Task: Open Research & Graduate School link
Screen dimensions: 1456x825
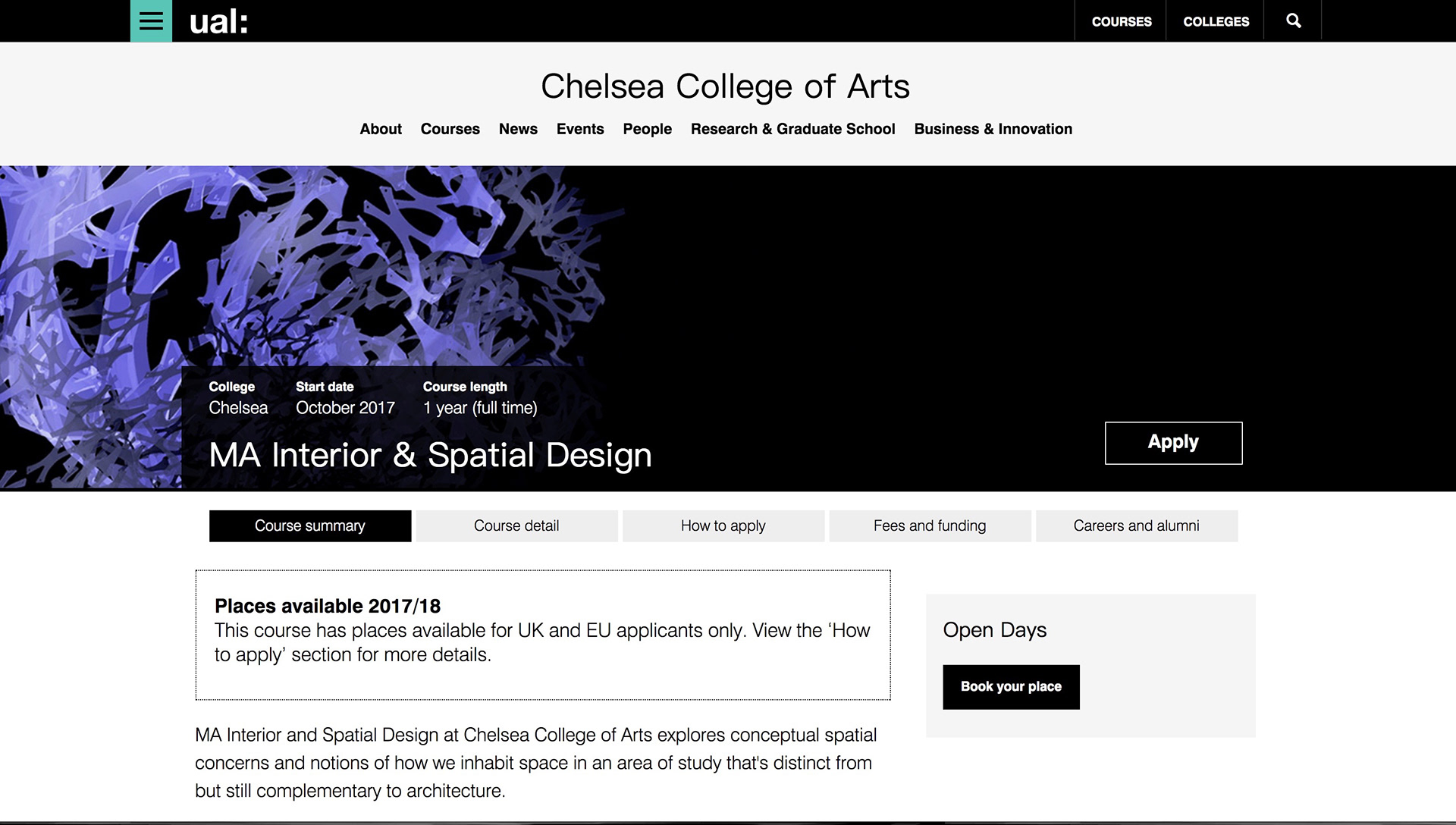Action: 792,129
